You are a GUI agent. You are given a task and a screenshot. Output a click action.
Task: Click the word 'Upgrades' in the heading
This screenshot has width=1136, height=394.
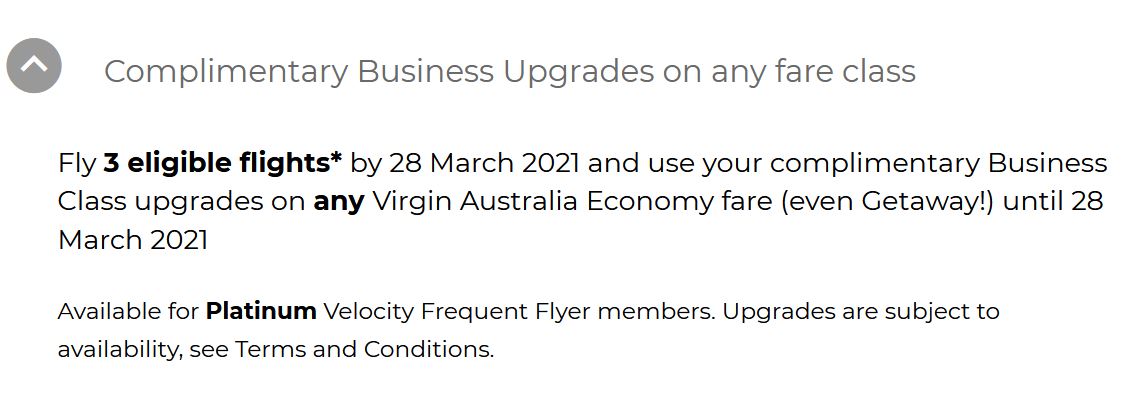click(x=578, y=72)
